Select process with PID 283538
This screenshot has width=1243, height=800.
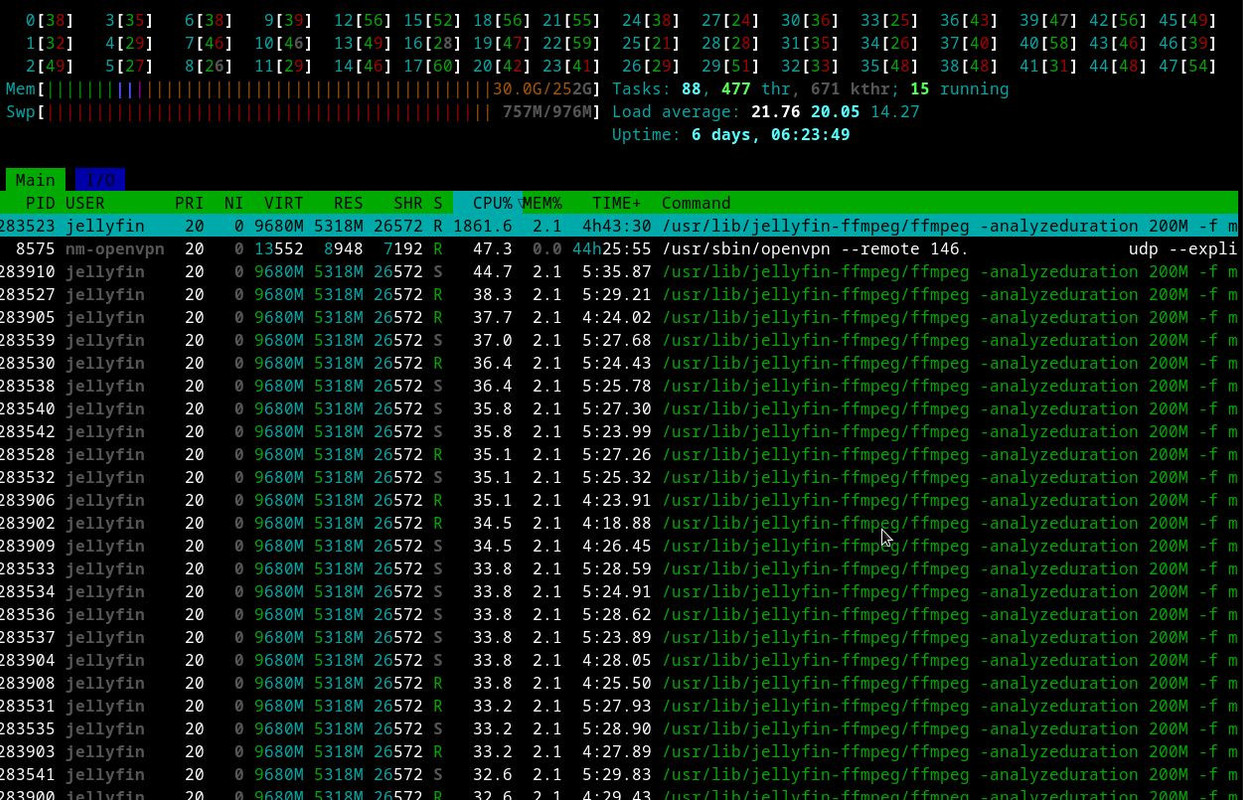tap(619, 386)
